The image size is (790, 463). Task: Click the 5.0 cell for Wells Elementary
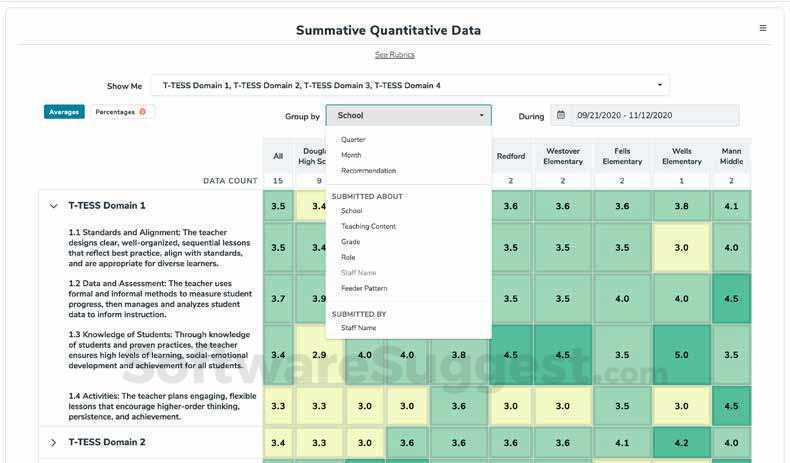pyautogui.click(x=681, y=355)
